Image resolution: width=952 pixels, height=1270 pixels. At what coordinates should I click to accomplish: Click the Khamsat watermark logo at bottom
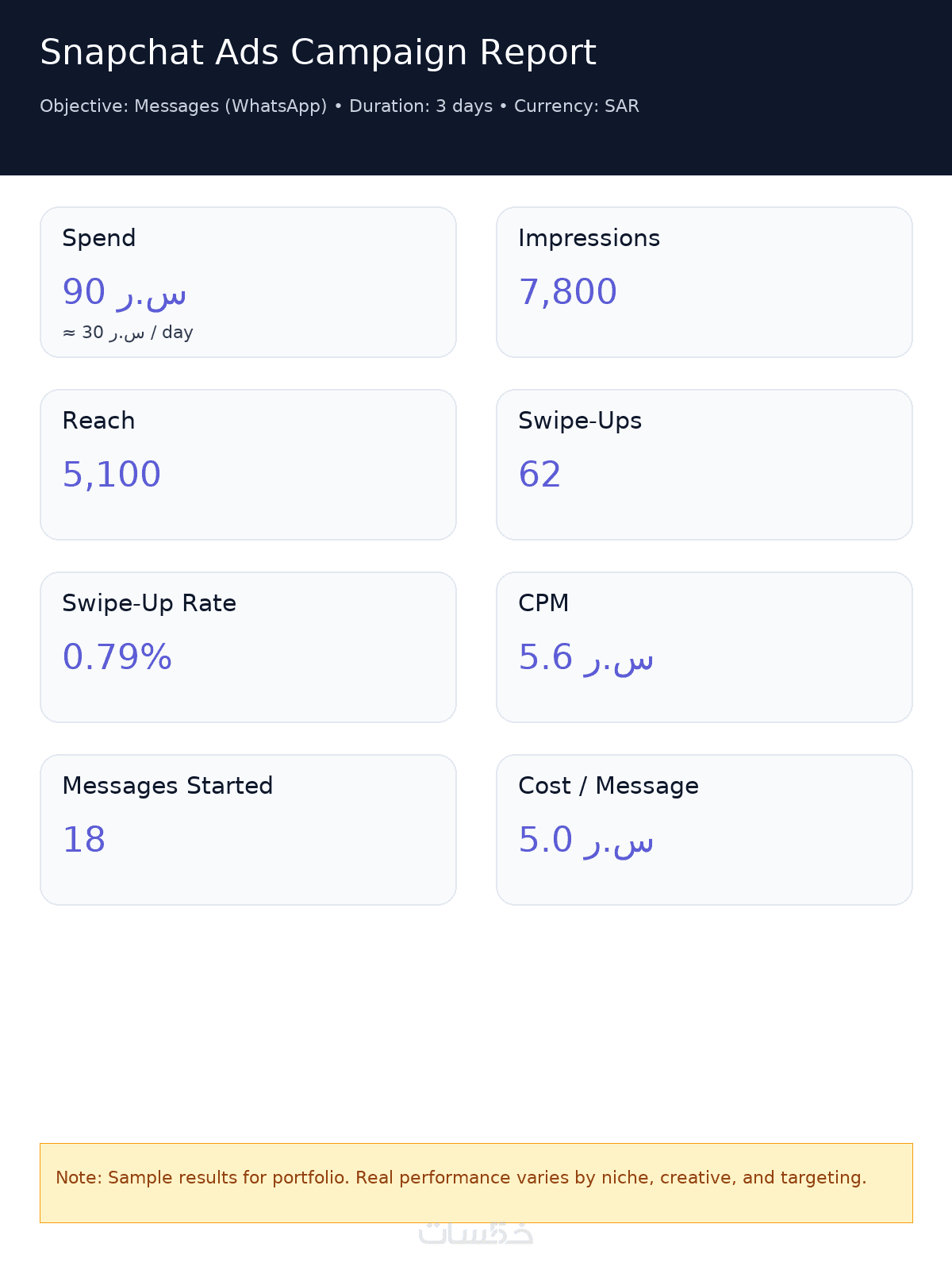pyautogui.click(x=476, y=1233)
